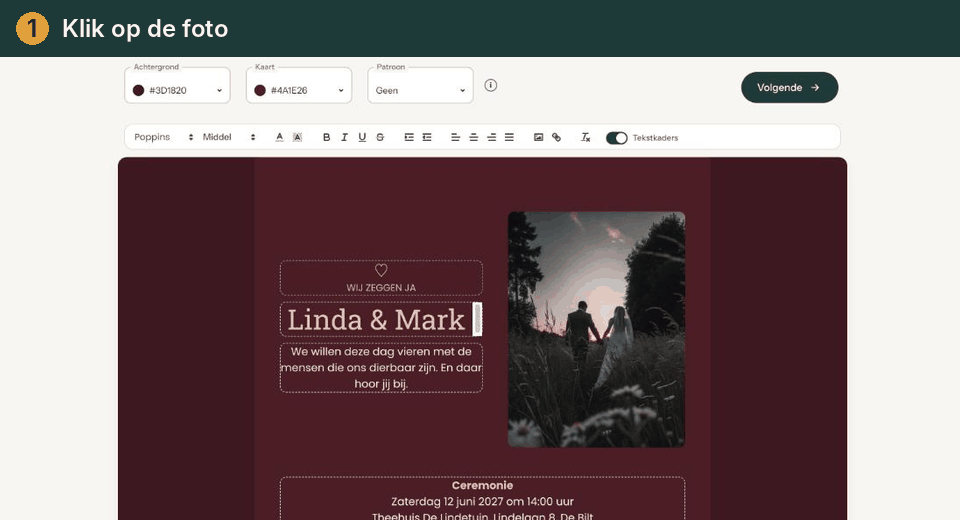Click the #3D1820 background color swatch

pyautogui.click(x=138, y=90)
